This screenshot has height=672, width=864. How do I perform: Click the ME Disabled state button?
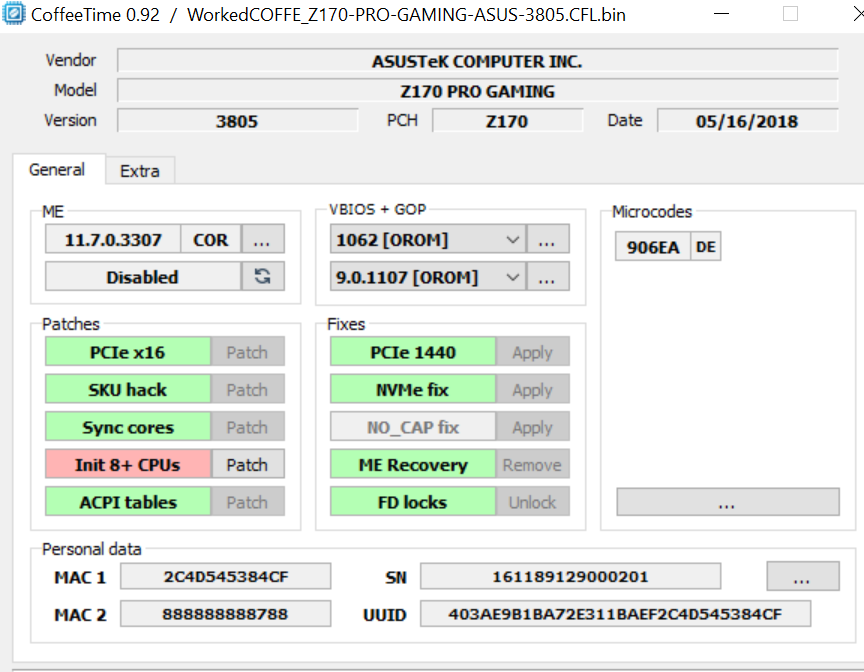[143, 276]
